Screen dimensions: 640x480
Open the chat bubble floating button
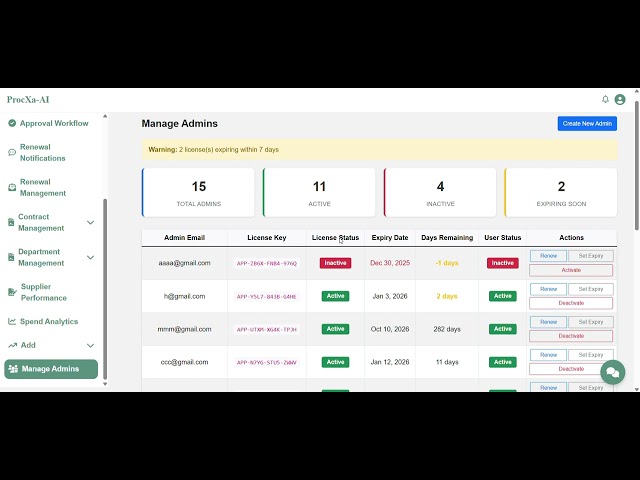(x=612, y=372)
